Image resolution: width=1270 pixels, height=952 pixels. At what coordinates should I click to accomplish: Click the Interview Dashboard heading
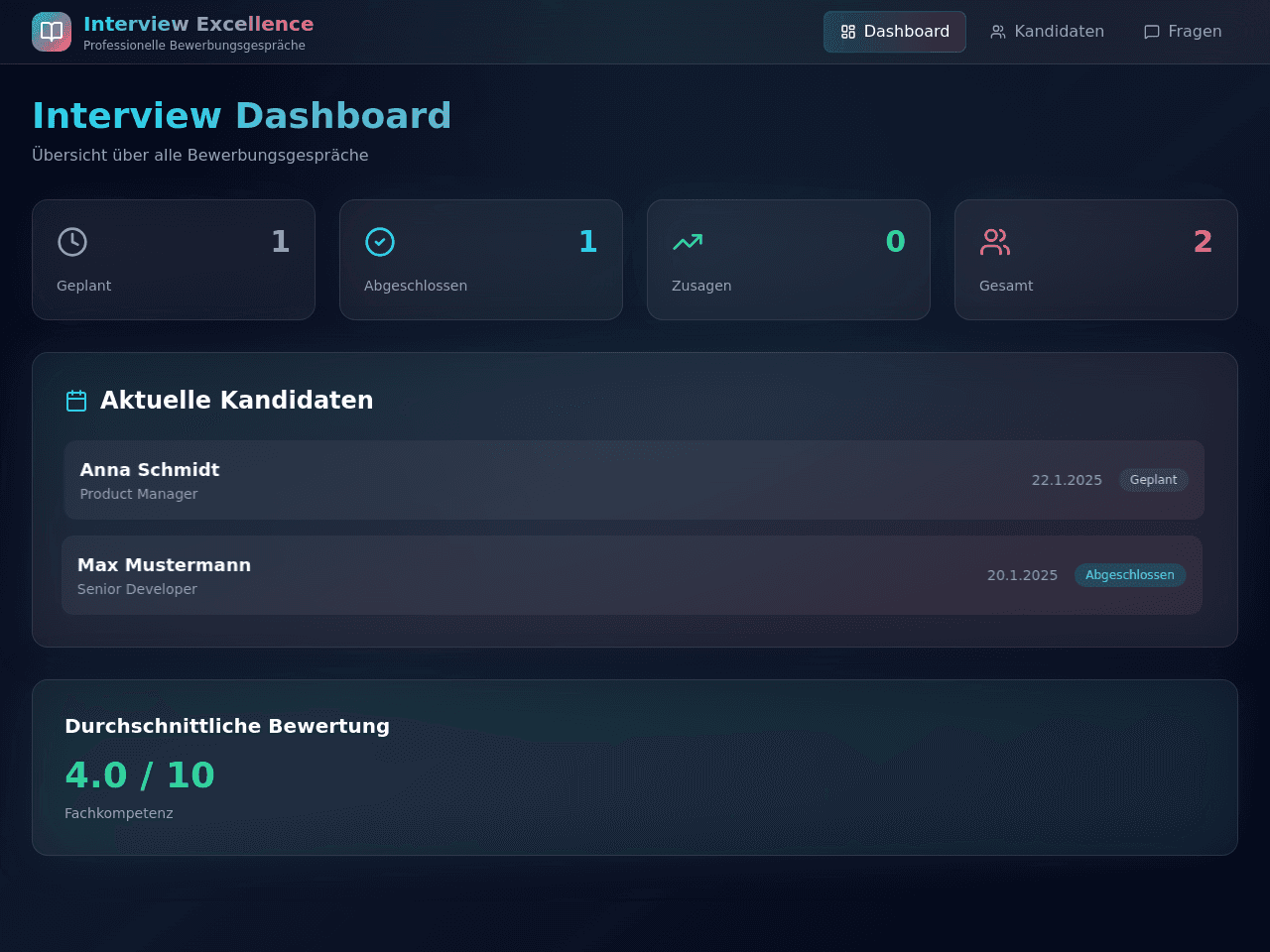[x=242, y=115]
